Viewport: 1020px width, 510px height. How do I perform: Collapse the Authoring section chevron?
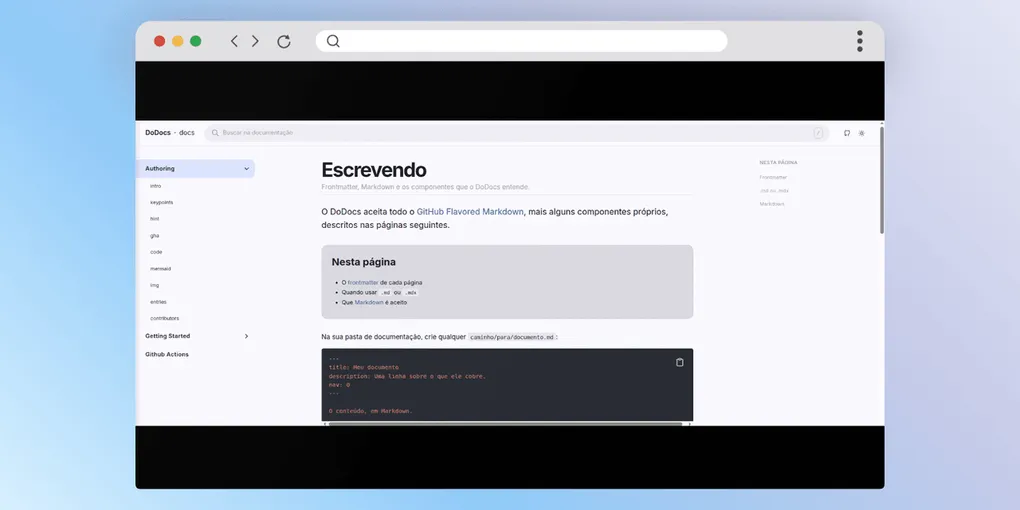pos(247,168)
